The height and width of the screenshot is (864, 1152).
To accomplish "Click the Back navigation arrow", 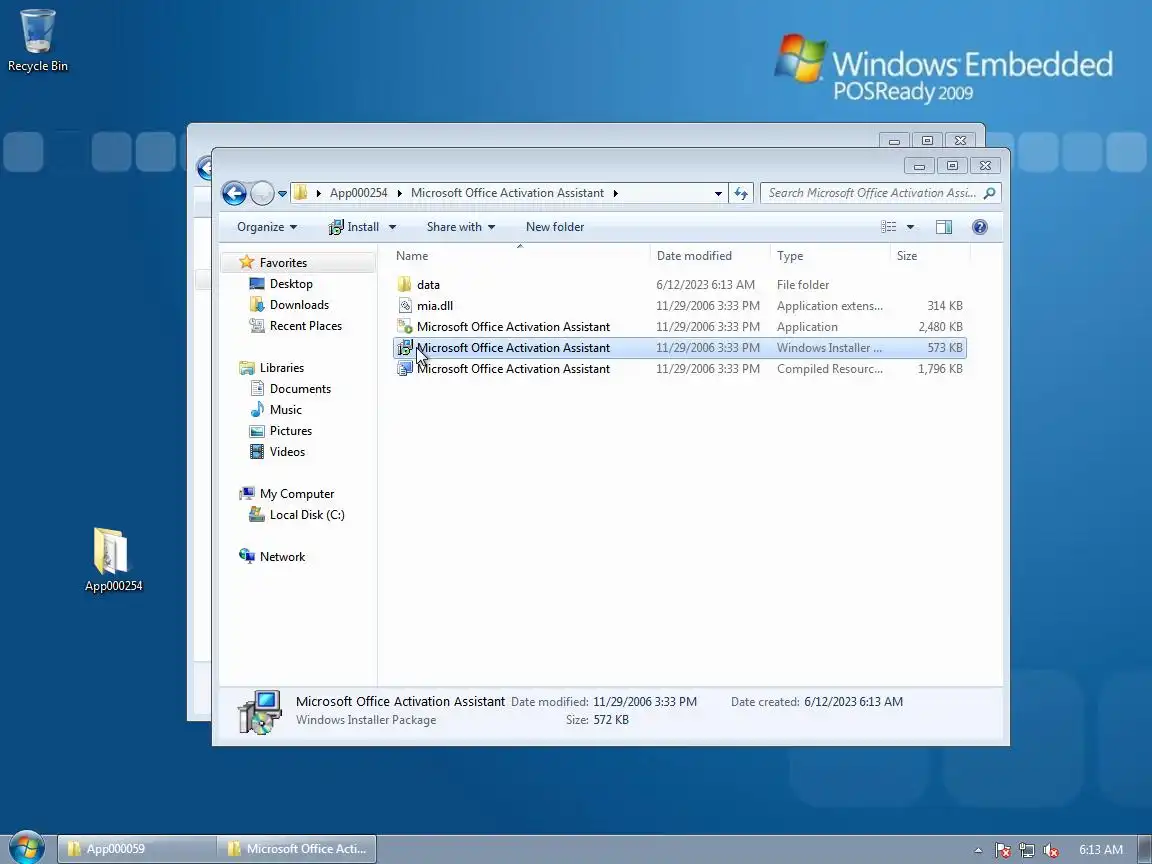I will point(234,193).
